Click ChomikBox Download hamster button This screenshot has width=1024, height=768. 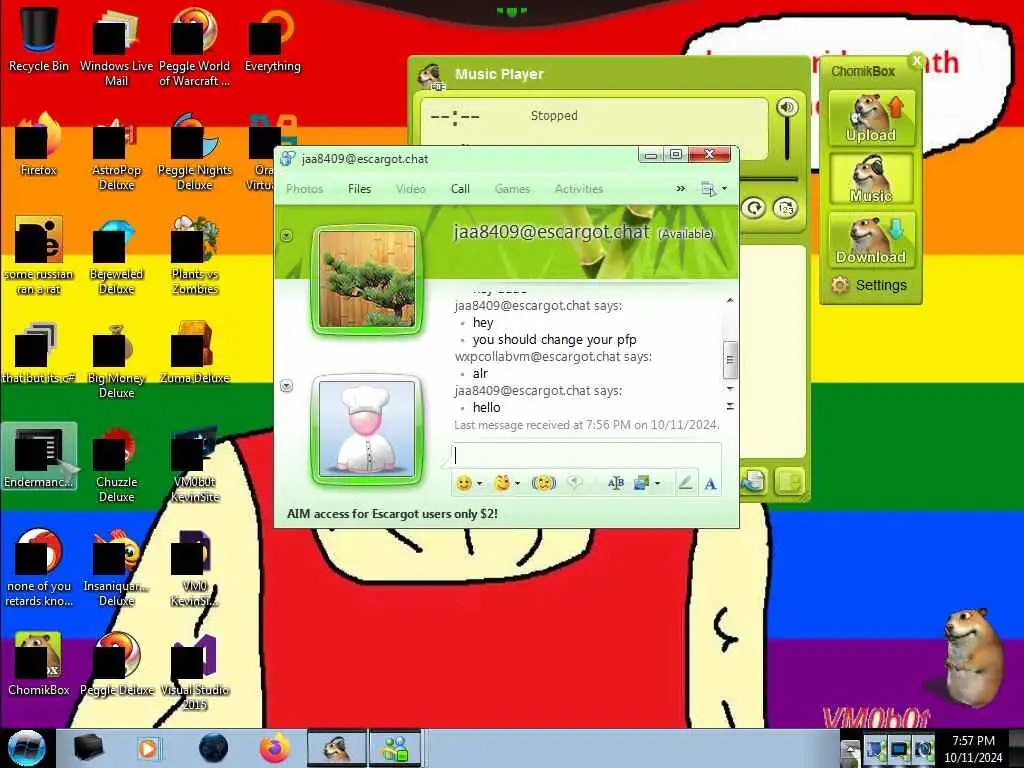[x=871, y=239]
